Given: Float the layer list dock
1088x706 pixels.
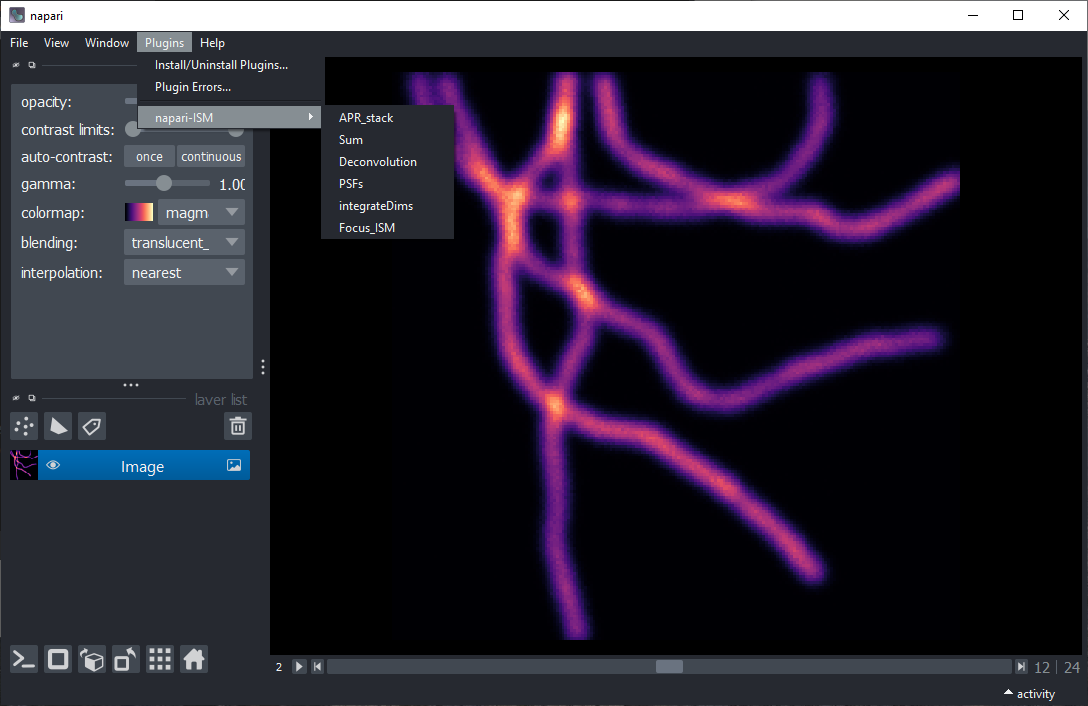Looking at the screenshot, I should click(x=32, y=398).
